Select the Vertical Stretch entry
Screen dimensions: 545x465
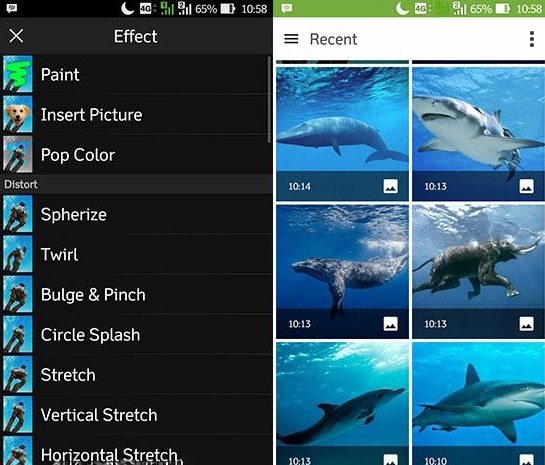(x=136, y=415)
